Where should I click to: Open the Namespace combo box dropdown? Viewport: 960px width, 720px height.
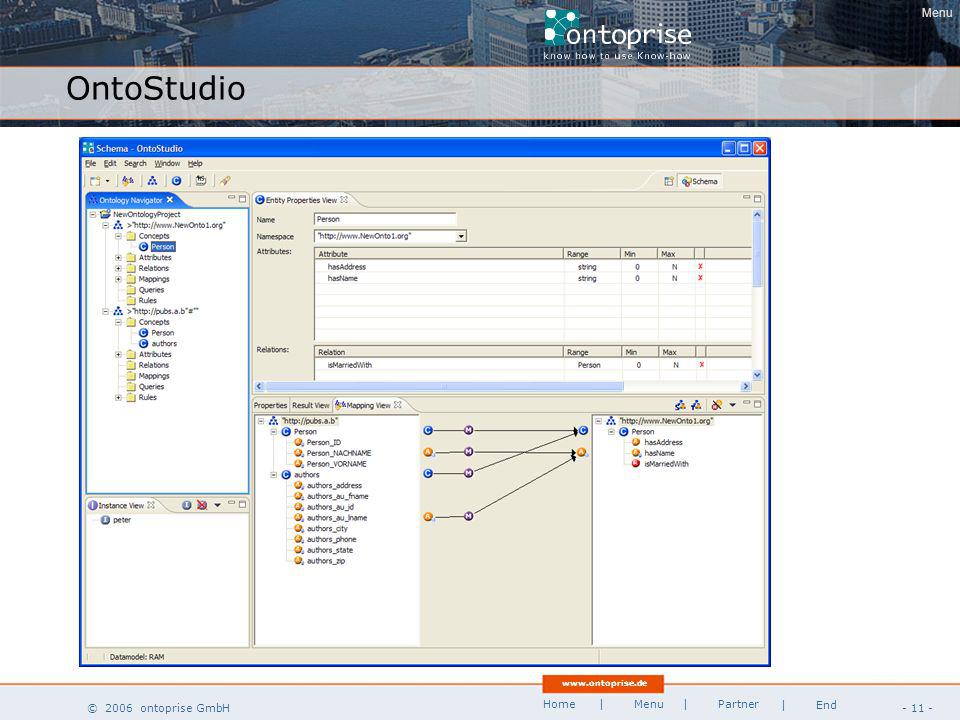click(461, 236)
